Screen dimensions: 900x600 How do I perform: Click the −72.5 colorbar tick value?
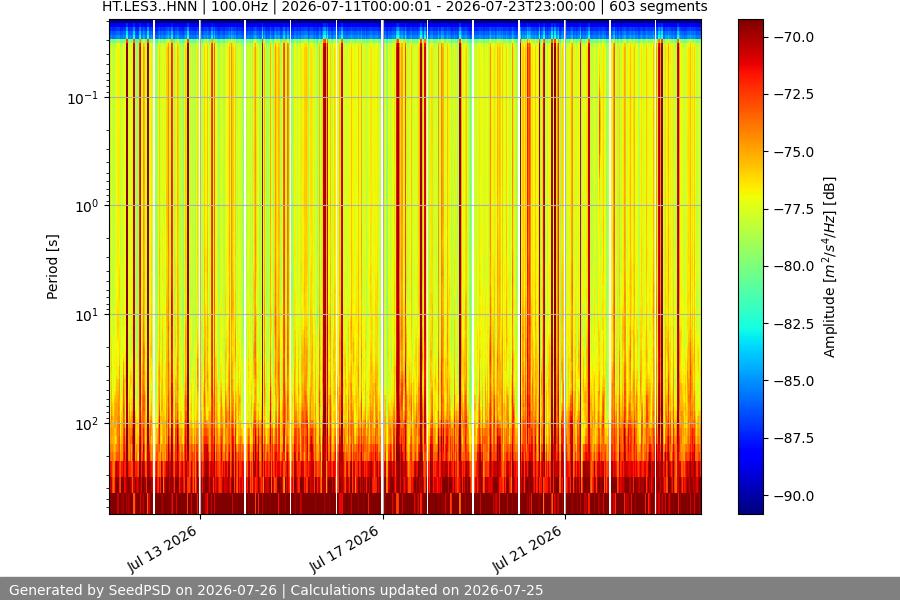[x=794, y=94]
